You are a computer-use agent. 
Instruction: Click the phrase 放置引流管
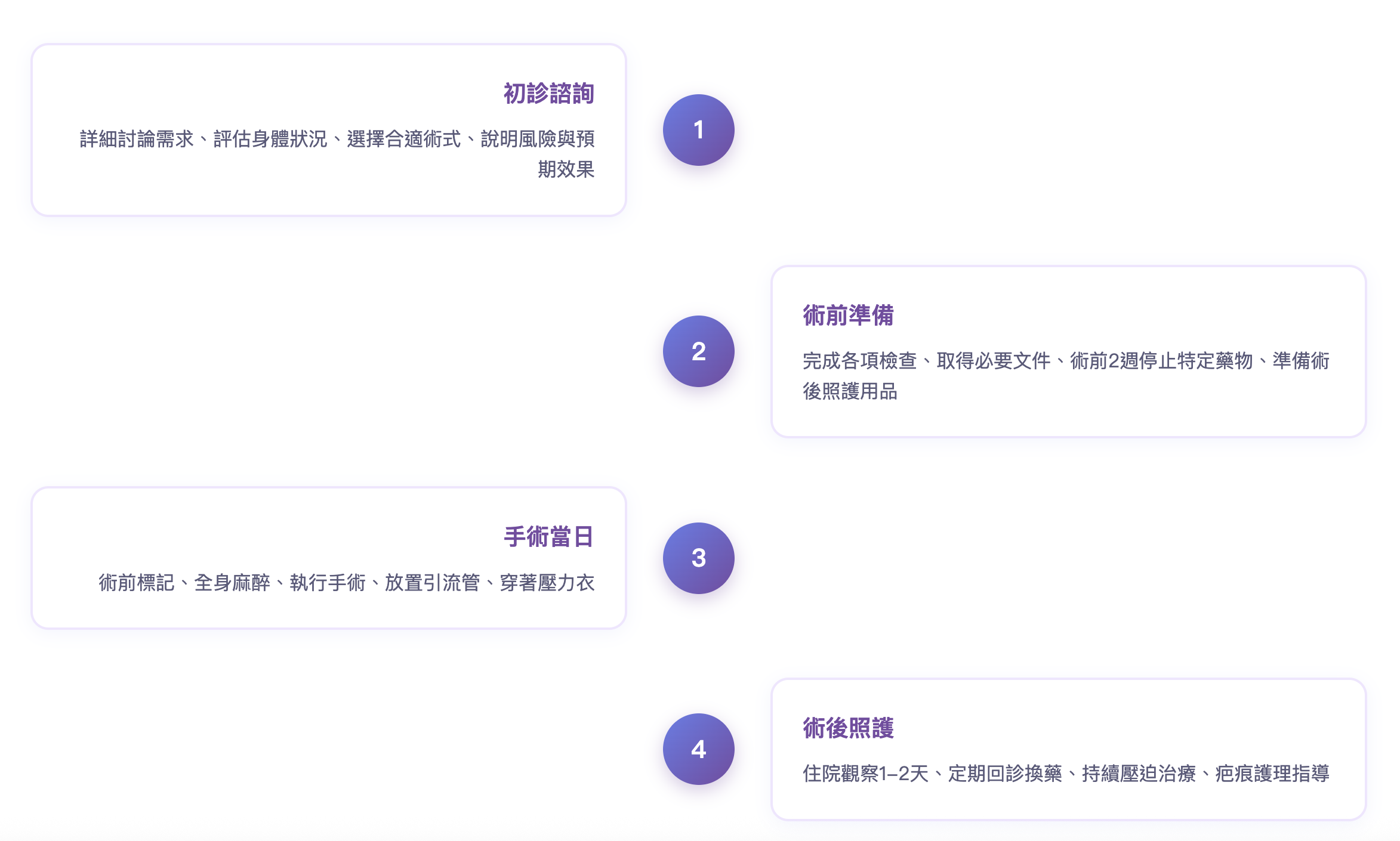pos(432,583)
